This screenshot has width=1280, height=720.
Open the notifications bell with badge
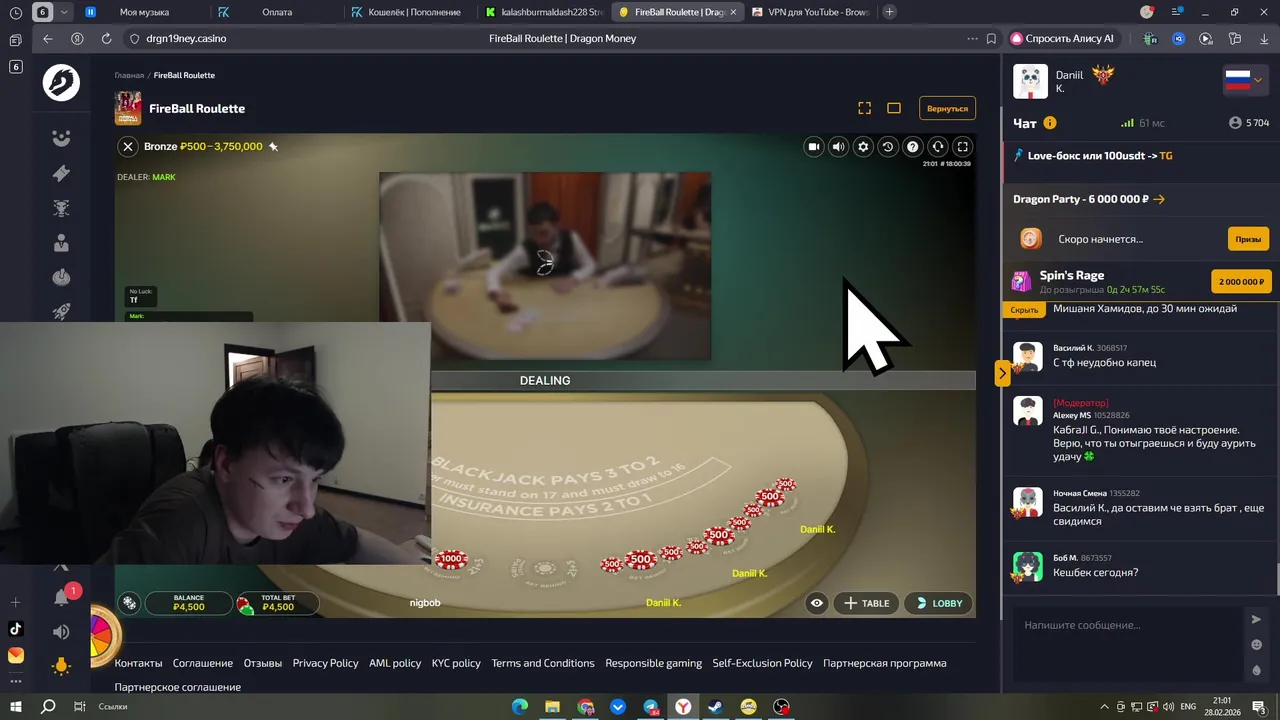tap(61, 597)
